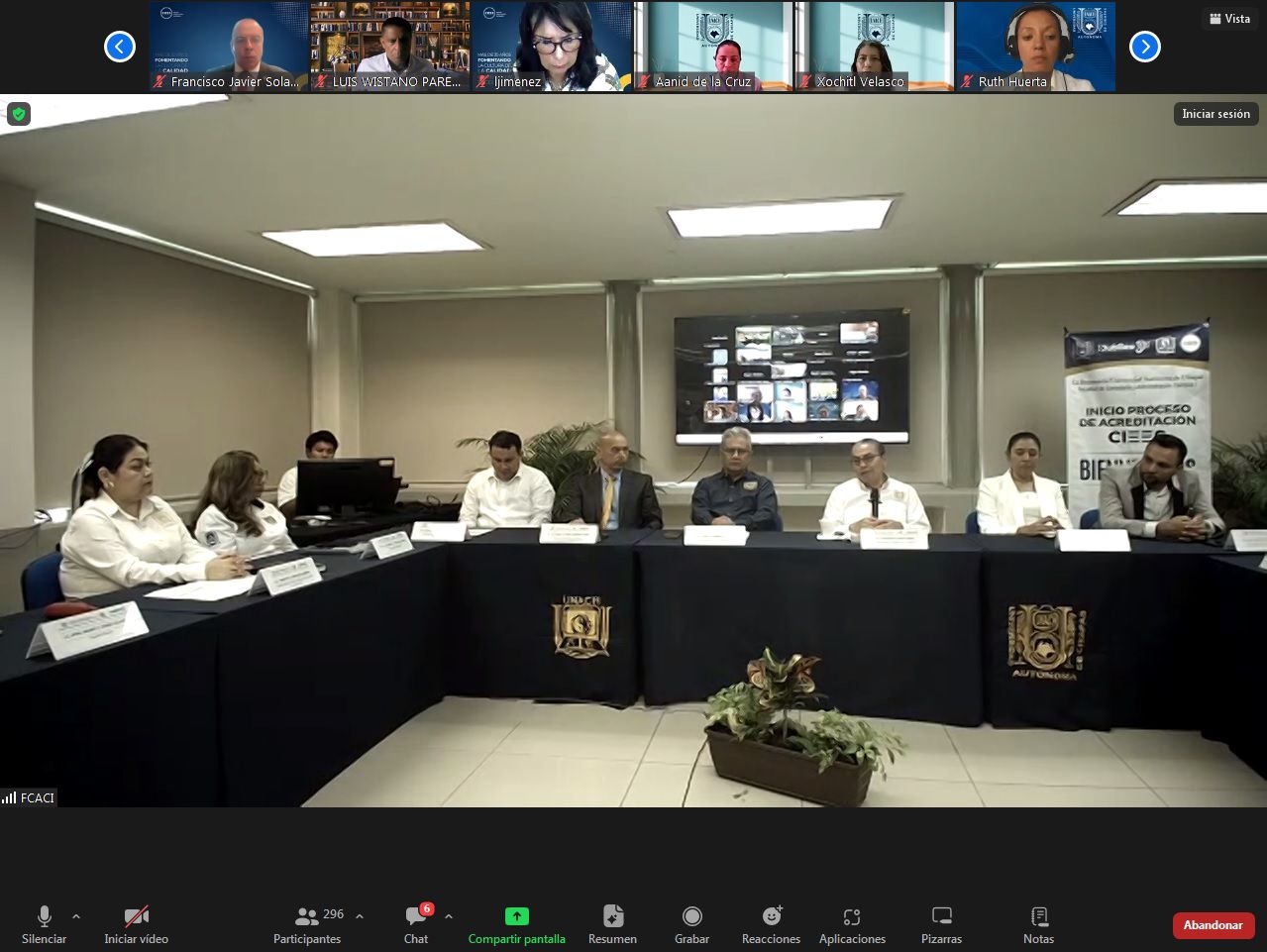Open the Participantes panel
1267x952 pixels.
[307, 923]
